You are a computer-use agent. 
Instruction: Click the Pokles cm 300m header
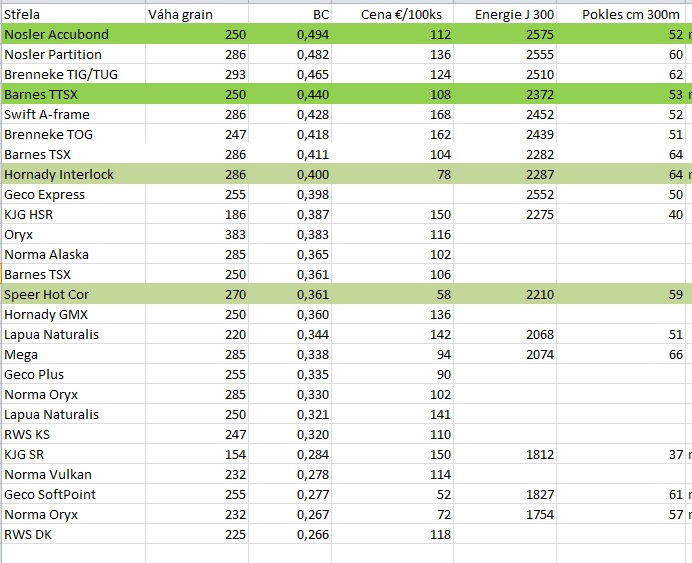pos(624,14)
